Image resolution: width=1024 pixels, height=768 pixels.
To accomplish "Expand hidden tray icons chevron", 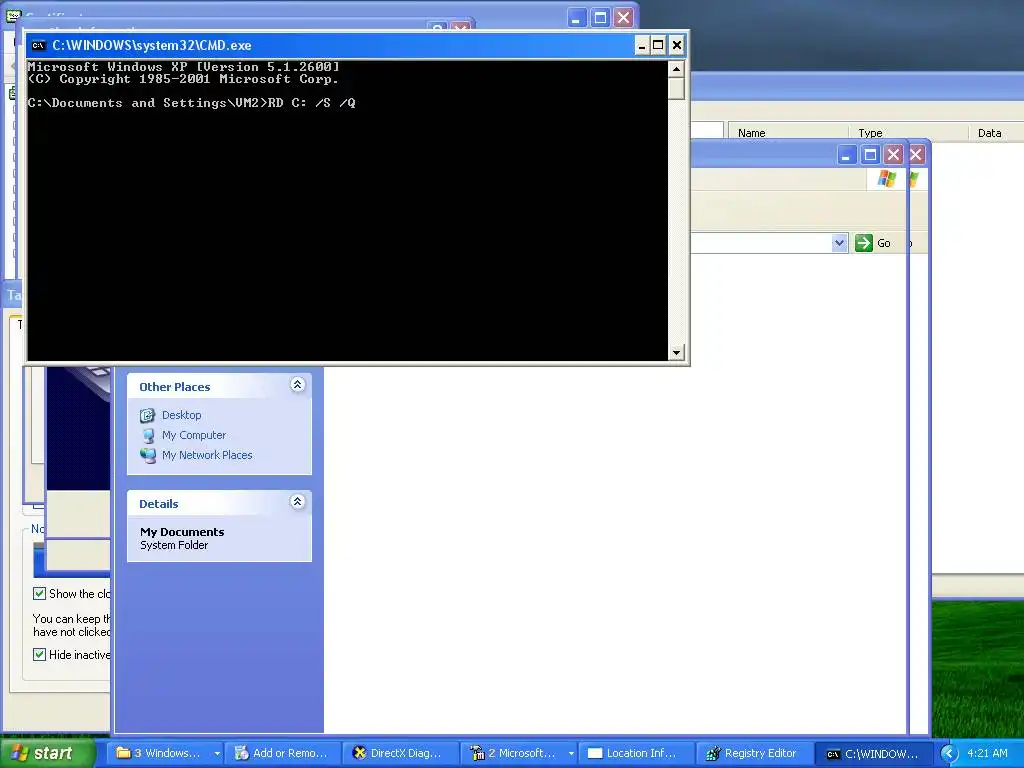I will (950, 754).
